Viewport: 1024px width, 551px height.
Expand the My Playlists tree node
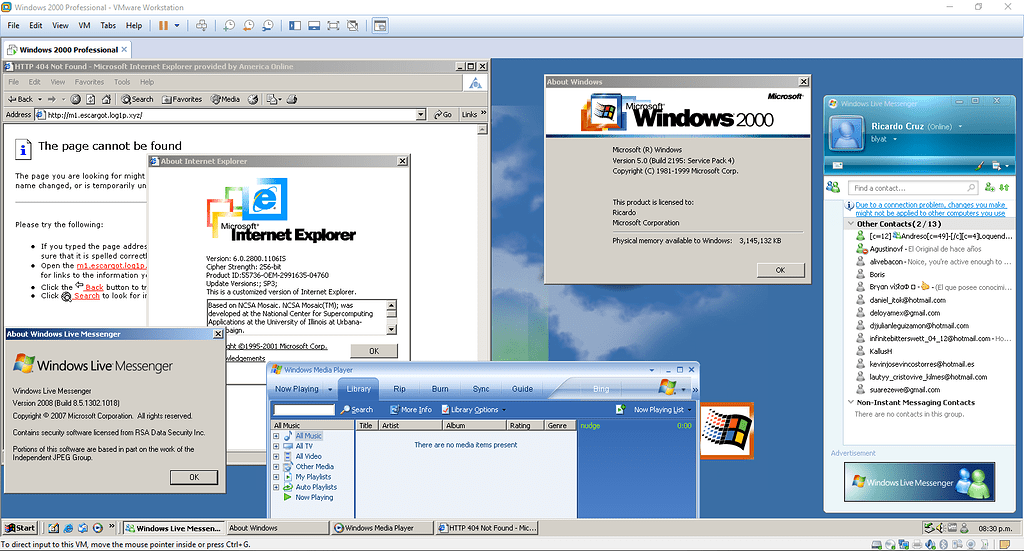click(x=276, y=477)
